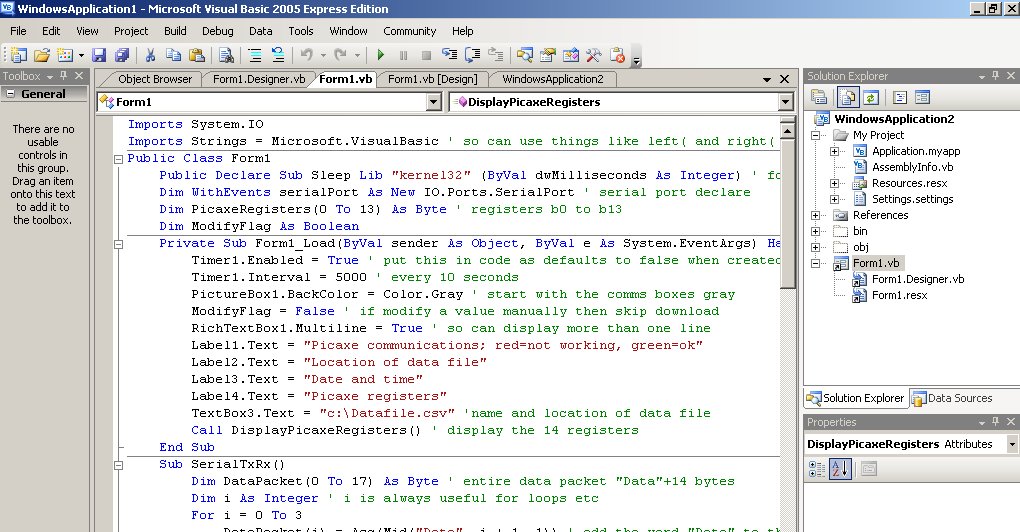This screenshot has height=532, width=1020.
Task: Open the Build menu
Action: [x=175, y=31]
